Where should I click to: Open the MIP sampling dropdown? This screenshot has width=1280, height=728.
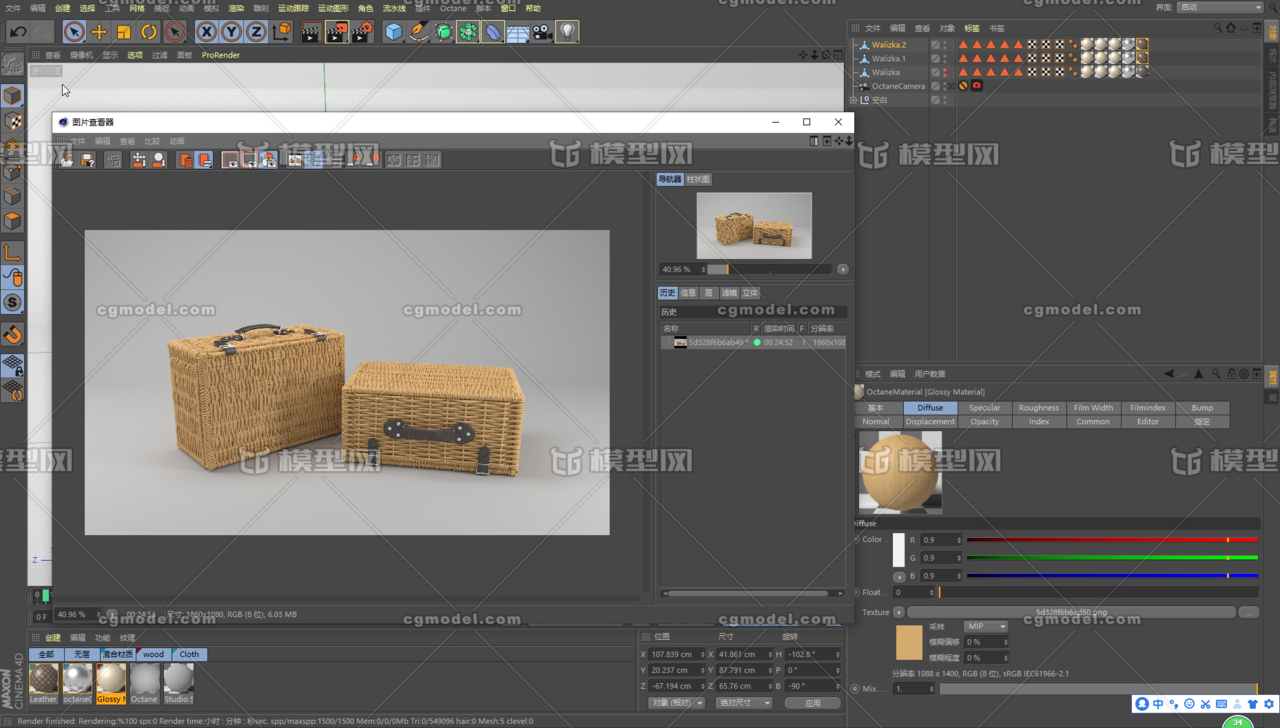985,626
